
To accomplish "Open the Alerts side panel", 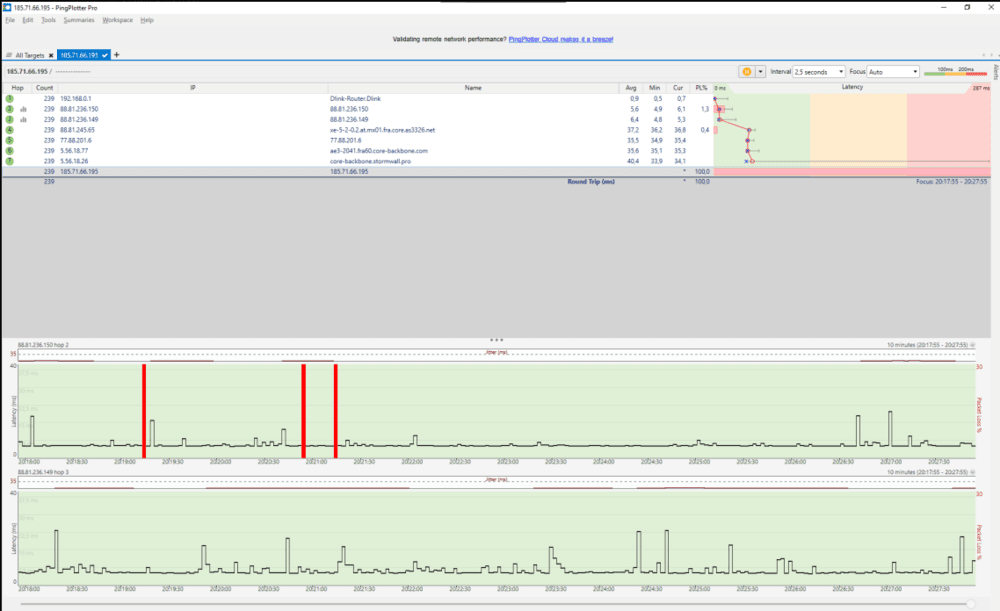I will pos(995,72).
